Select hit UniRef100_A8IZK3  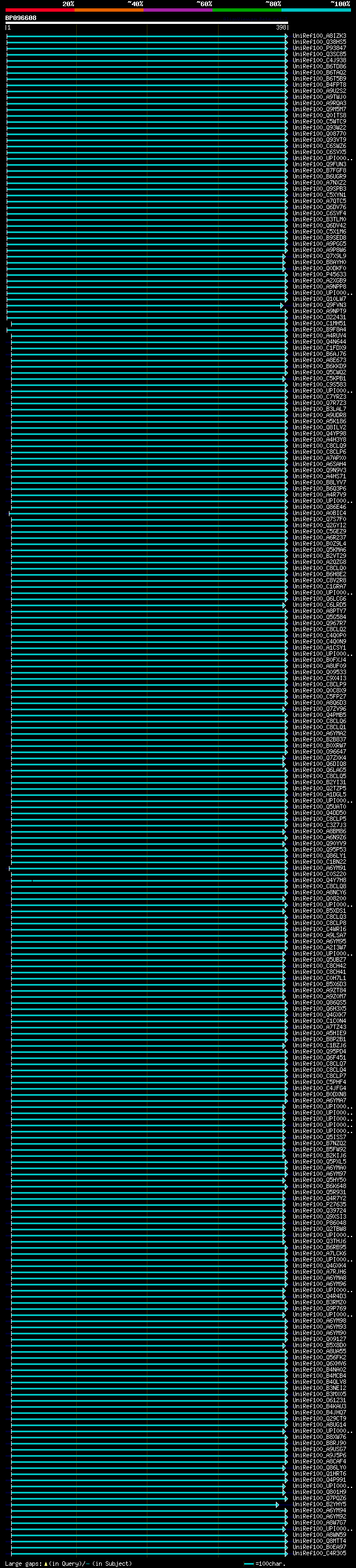[x=319, y=36]
